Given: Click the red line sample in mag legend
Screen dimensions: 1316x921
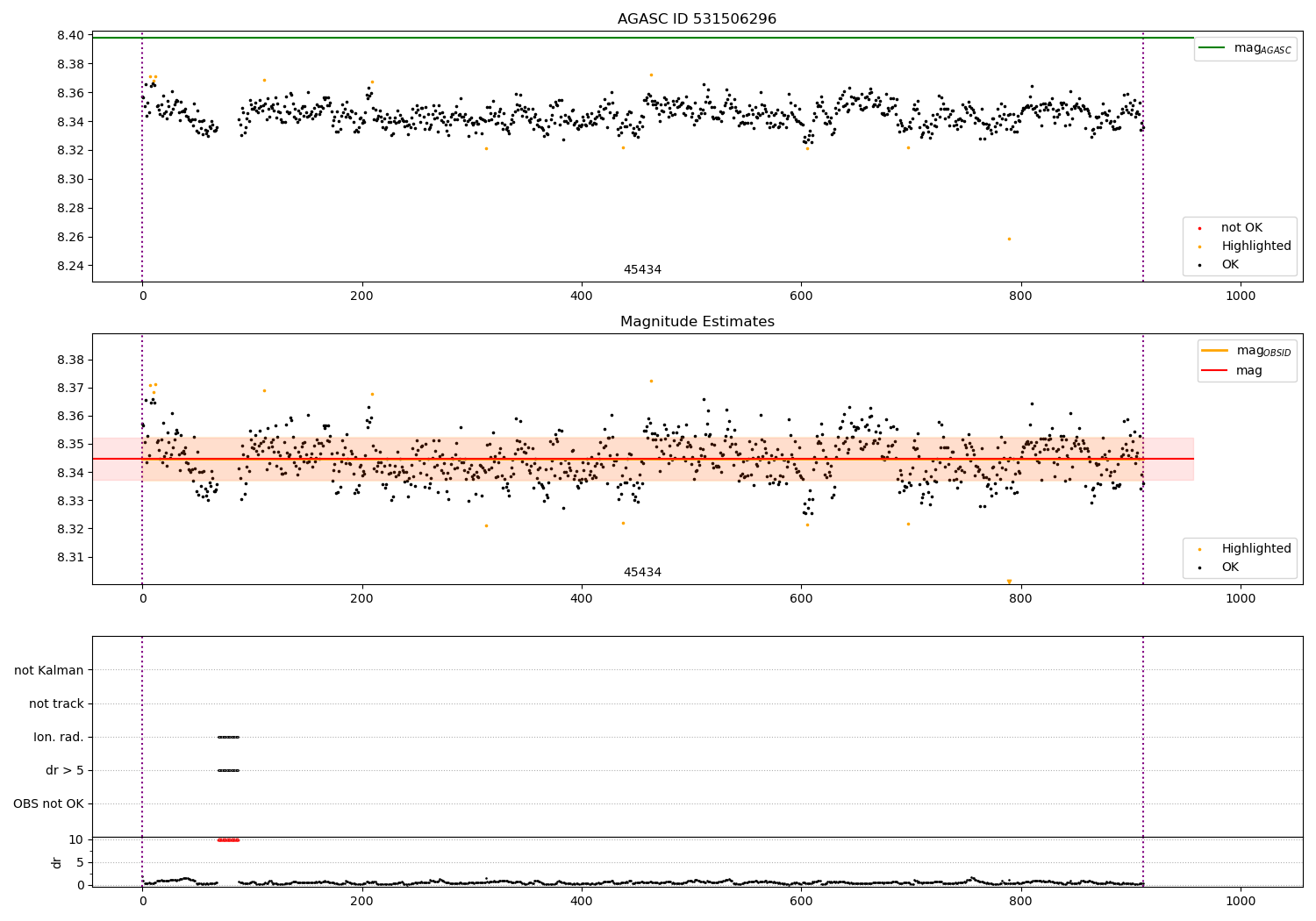Looking at the screenshot, I should [x=1214, y=371].
